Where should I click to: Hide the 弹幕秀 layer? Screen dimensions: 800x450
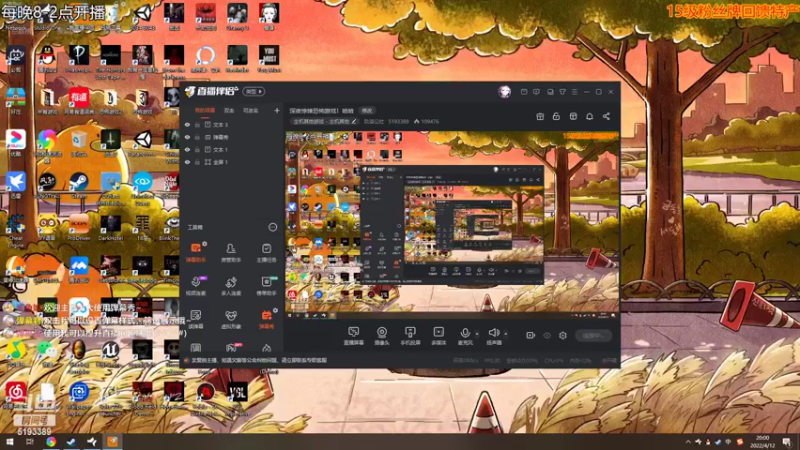coord(187,137)
